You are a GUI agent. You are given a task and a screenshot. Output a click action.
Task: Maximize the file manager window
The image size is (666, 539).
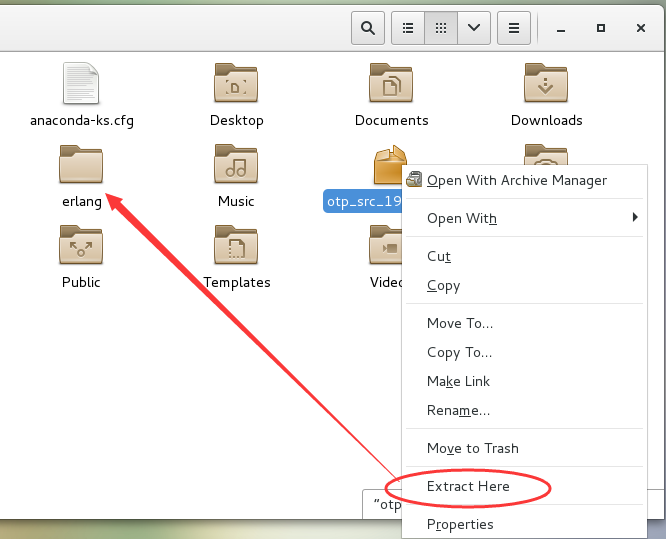(601, 28)
